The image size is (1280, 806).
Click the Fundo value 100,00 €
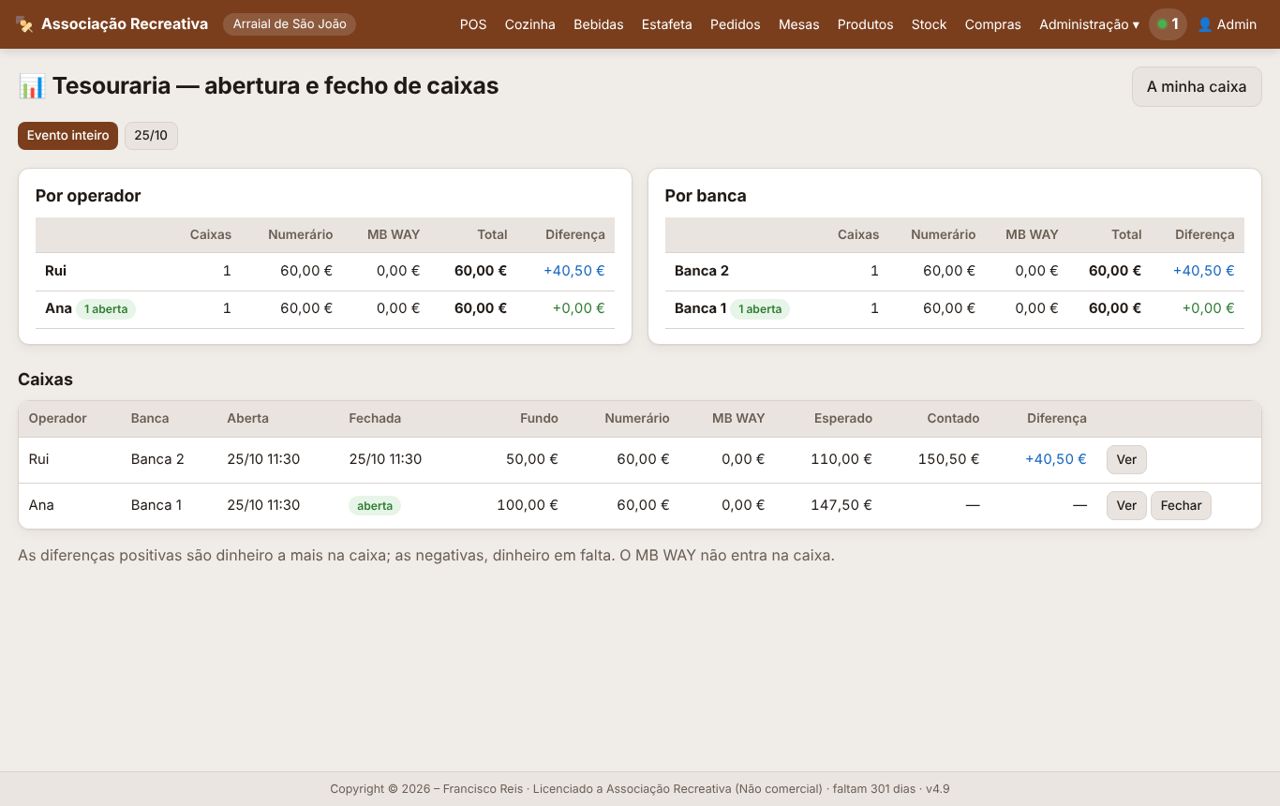(528, 505)
